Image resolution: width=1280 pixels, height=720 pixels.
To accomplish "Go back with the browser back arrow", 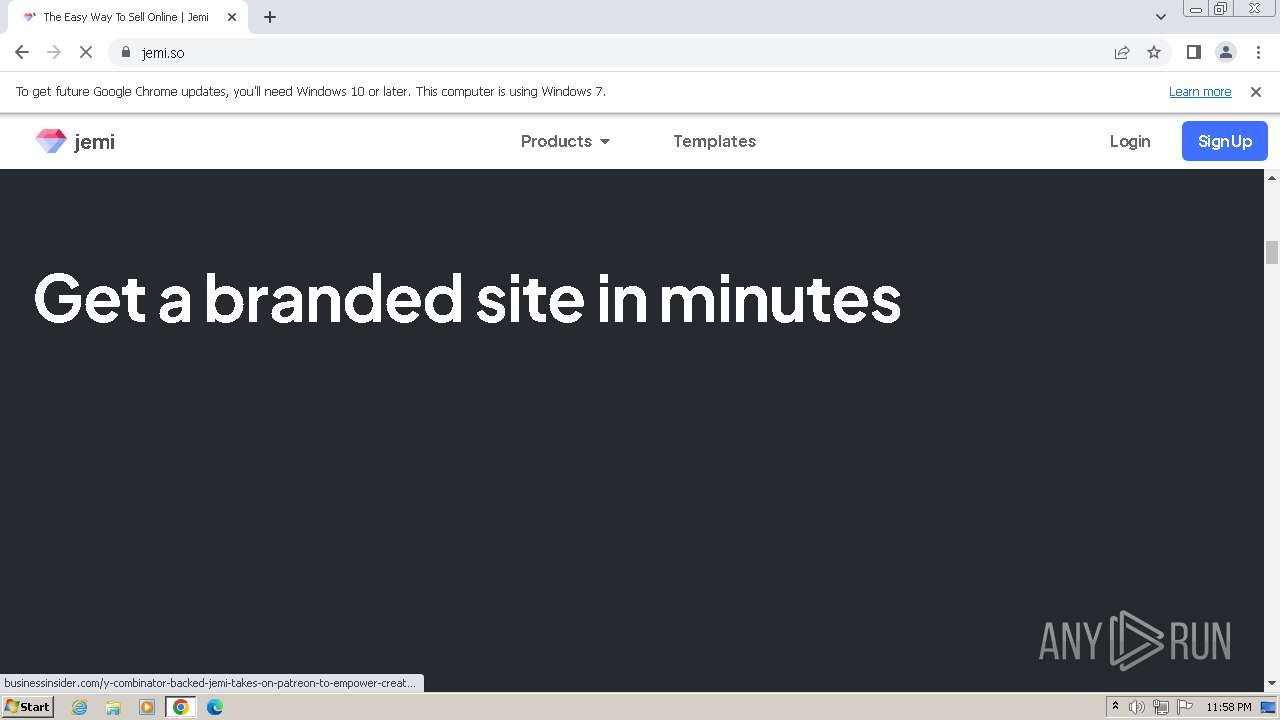I will [x=22, y=52].
